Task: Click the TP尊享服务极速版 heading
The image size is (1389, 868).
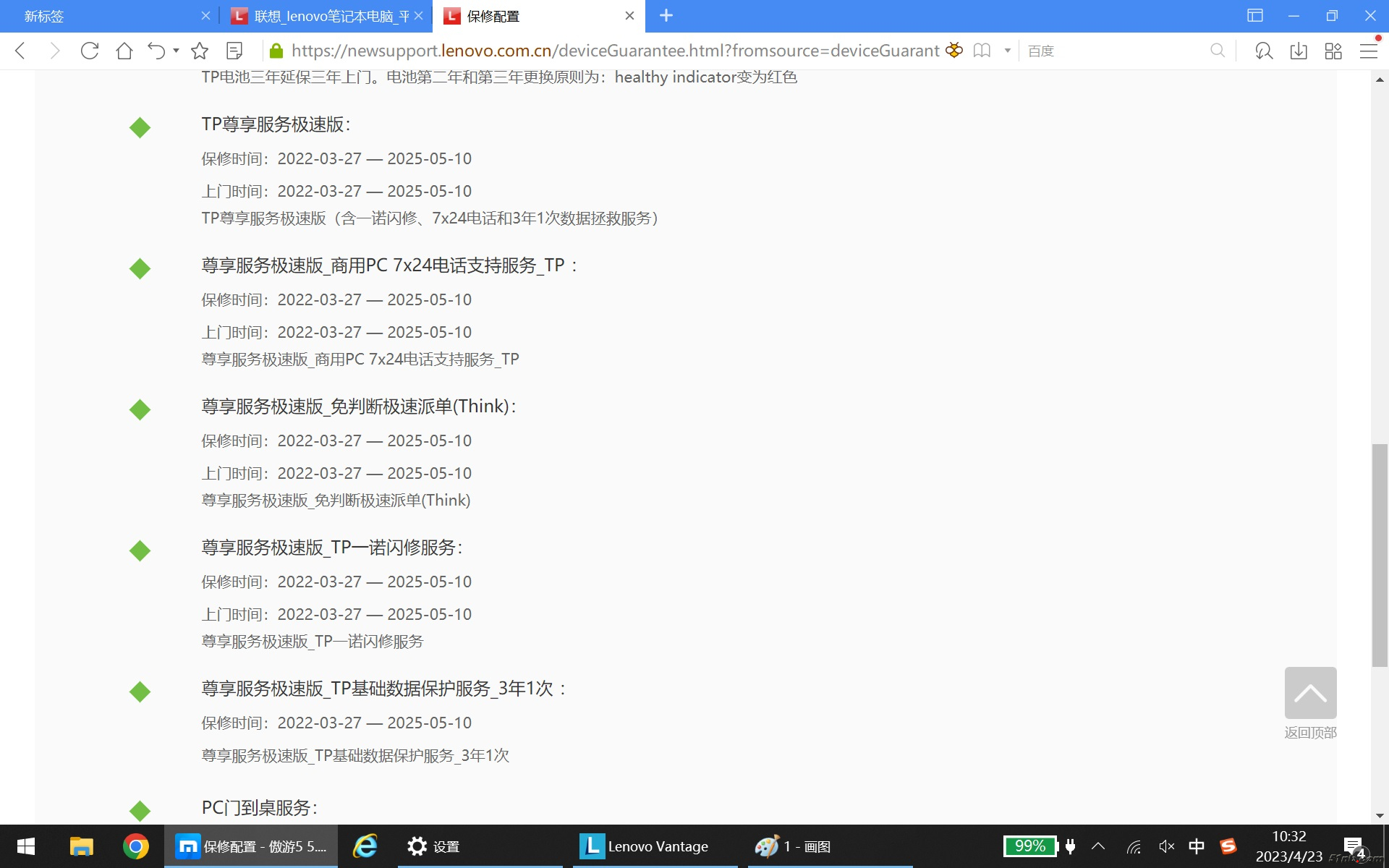Action: tap(276, 124)
